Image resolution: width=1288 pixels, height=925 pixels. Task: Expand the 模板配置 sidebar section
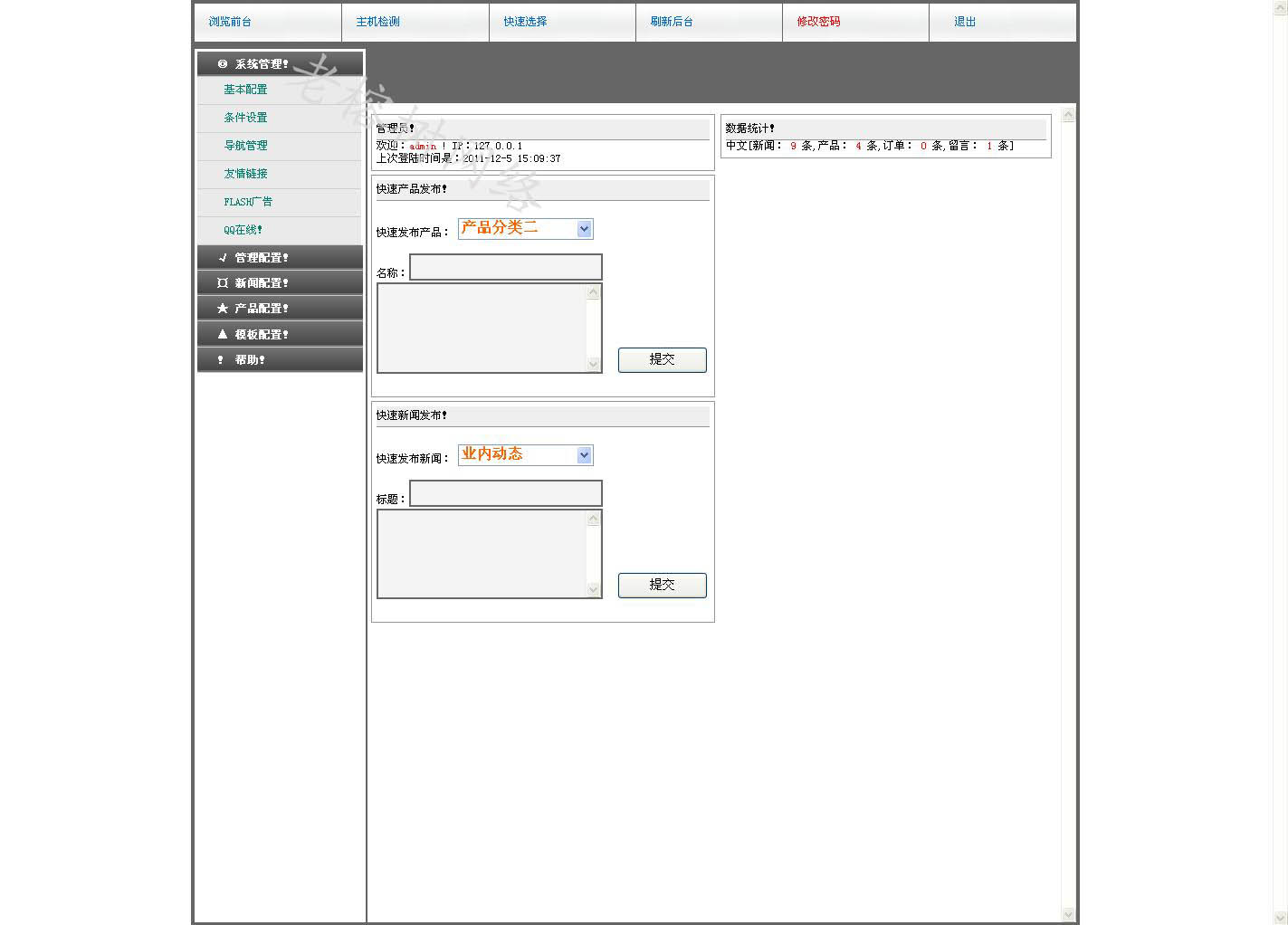click(x=280, y=334)
